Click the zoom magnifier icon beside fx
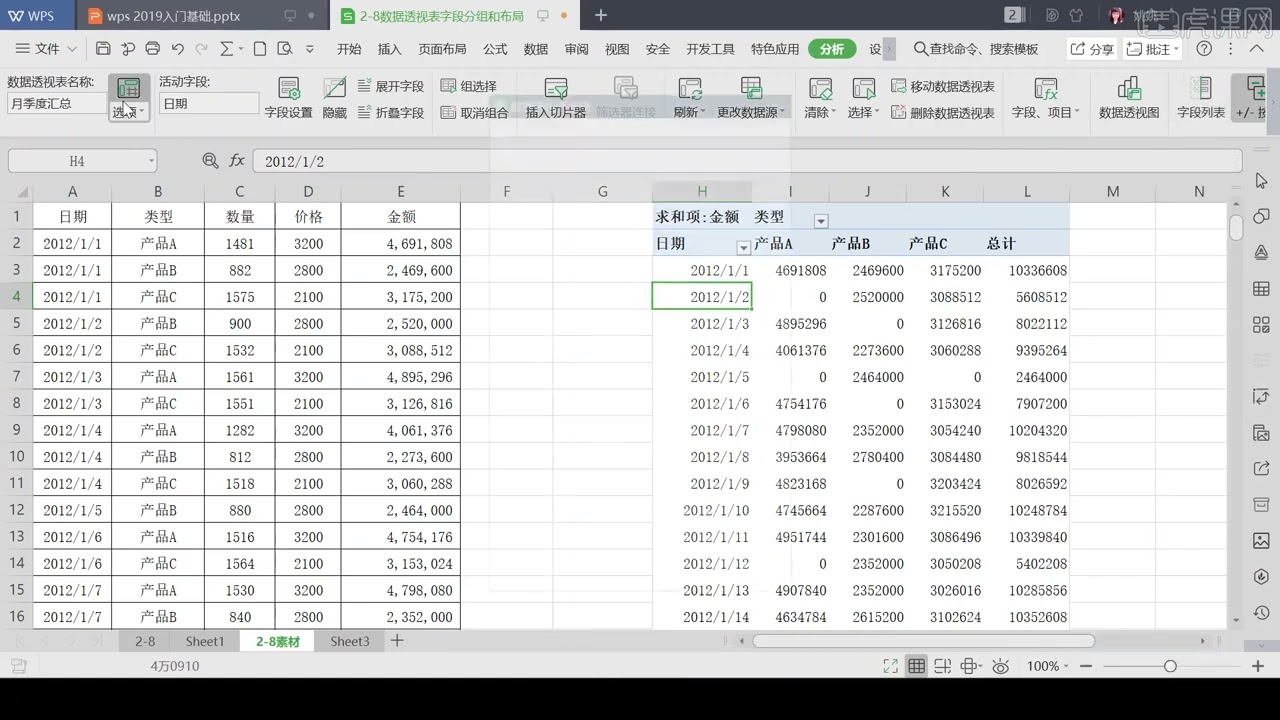1280x720 pixels. 210,160
